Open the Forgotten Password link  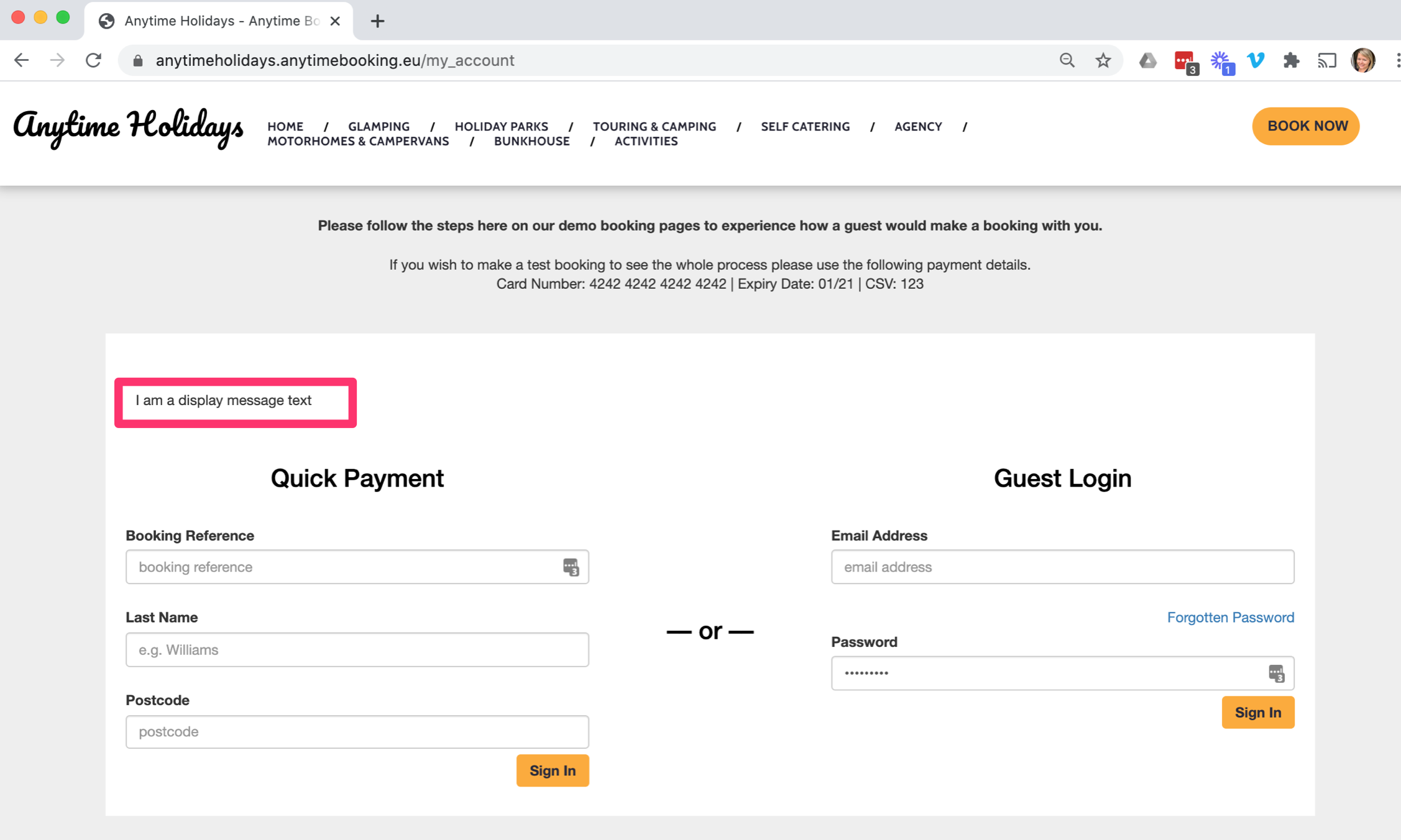1230,617
